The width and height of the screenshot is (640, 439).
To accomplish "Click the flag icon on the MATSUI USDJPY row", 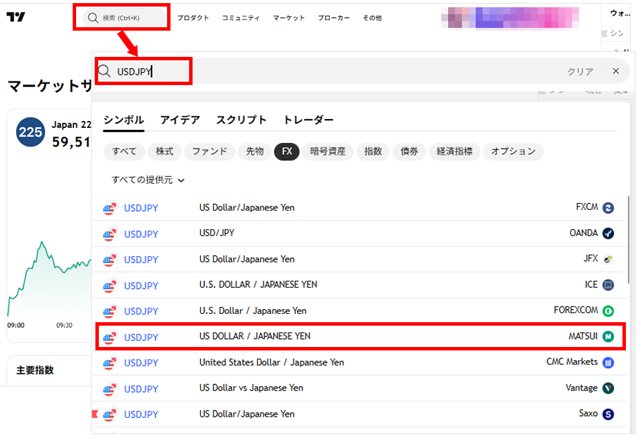I will pos(109,337).
